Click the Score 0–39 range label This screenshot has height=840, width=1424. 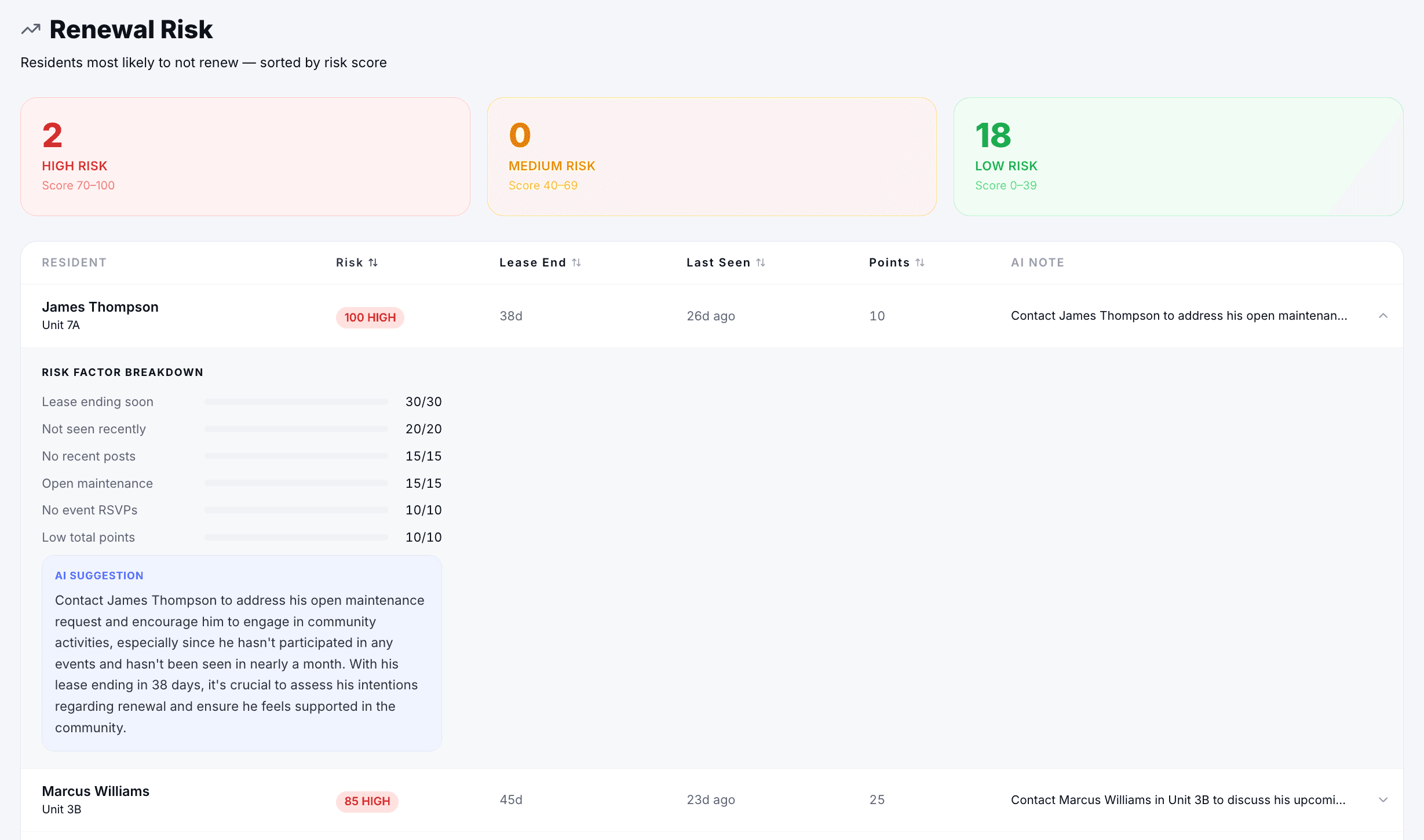1006,185
